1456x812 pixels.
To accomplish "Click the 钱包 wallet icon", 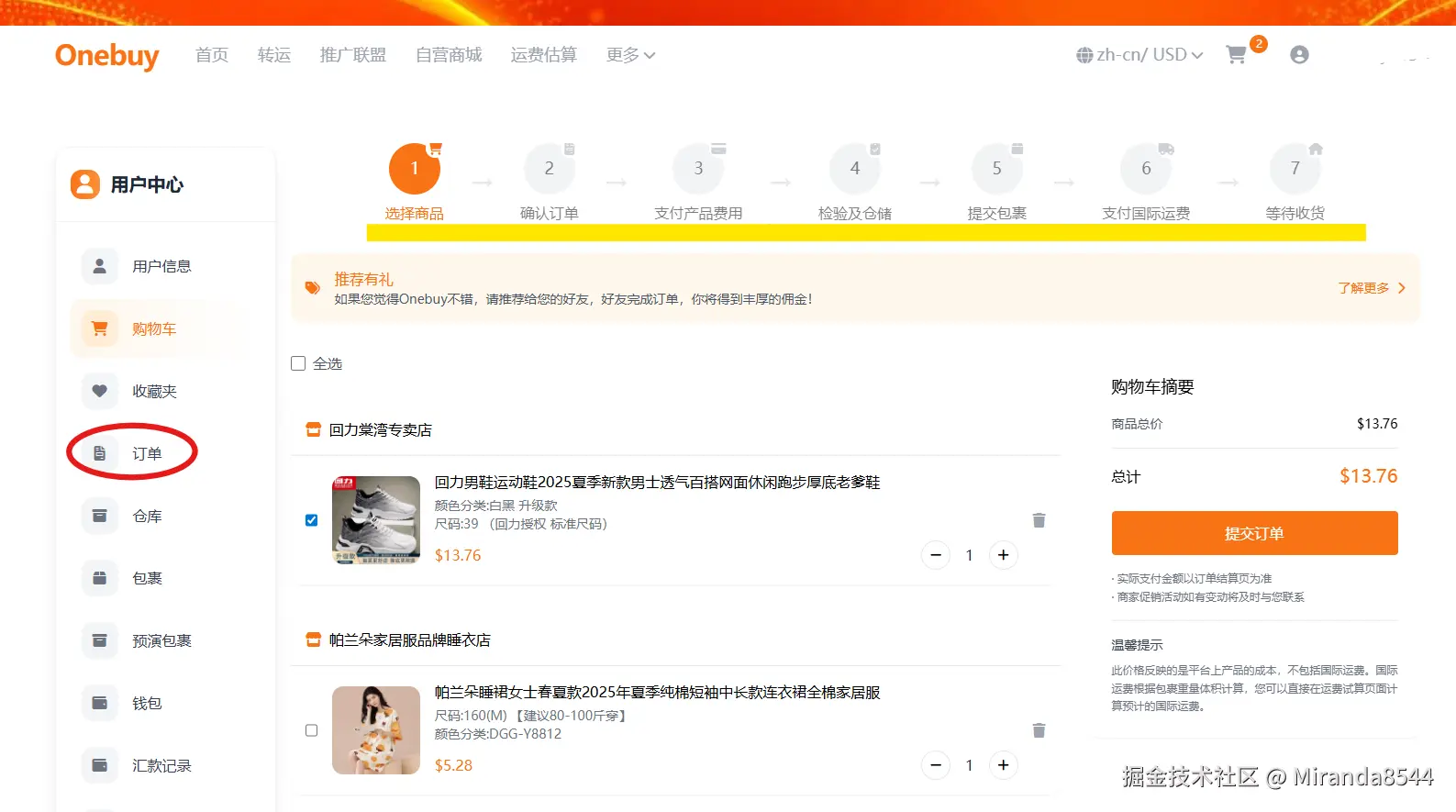I will pos(100,703).
